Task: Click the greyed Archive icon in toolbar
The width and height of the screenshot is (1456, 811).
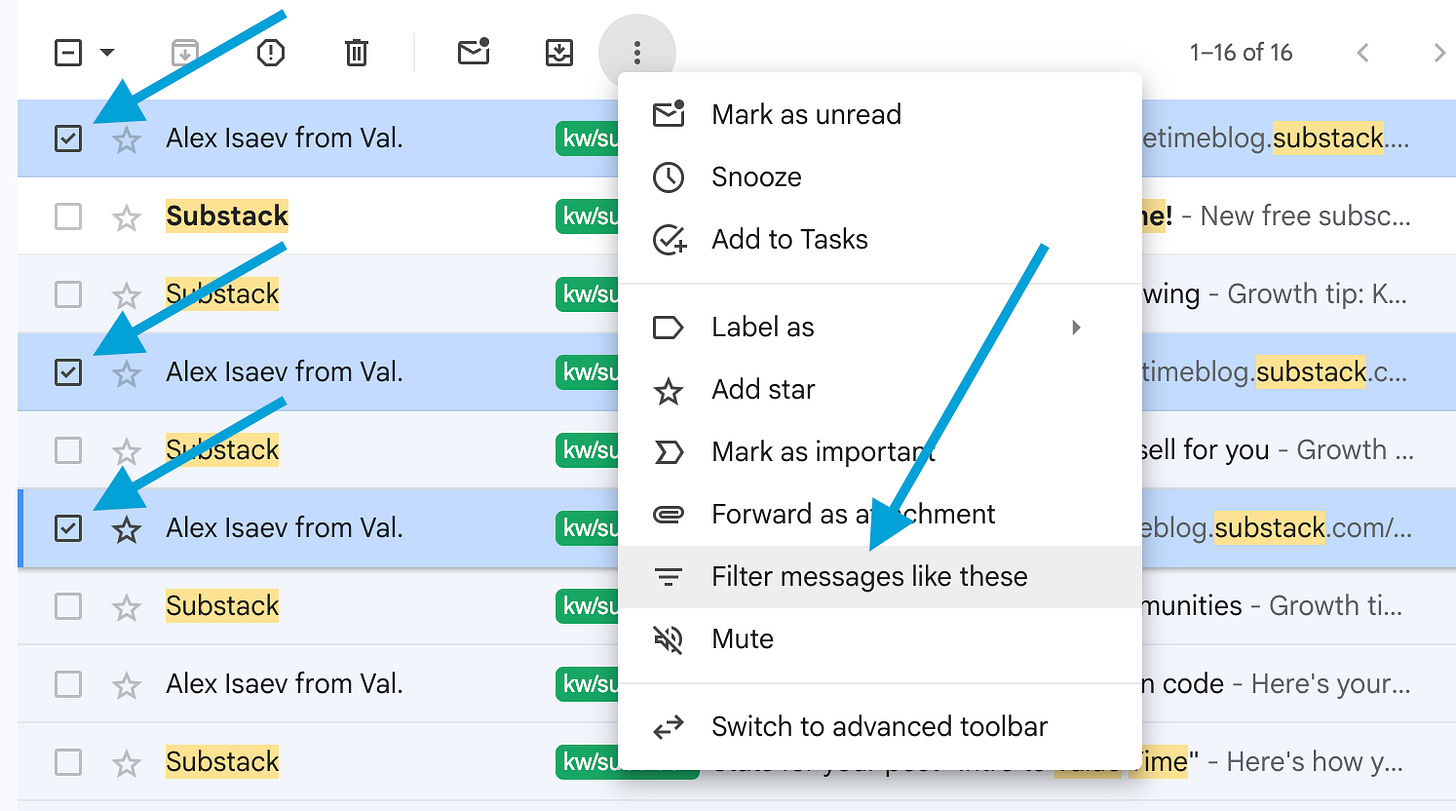Action: tap(184, 52)
